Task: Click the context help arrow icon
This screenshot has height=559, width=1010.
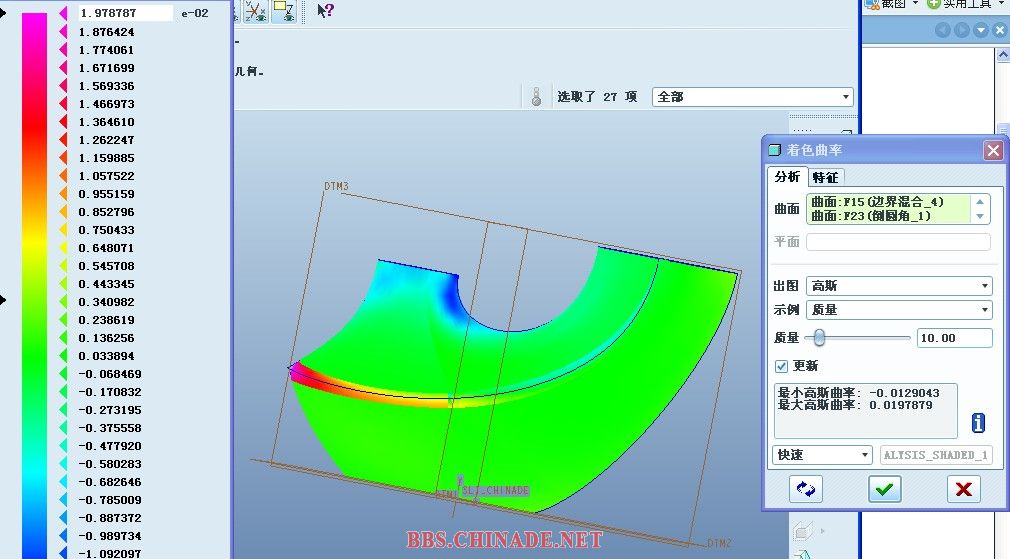Action: (x=325, y=11)
